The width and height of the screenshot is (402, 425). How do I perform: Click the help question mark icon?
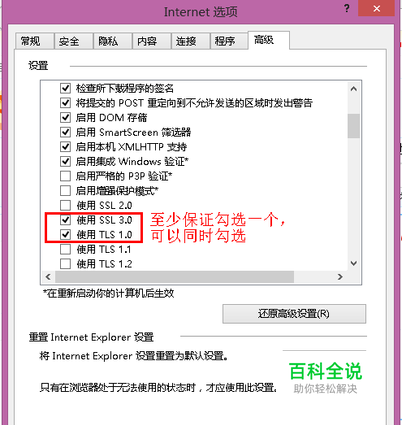tap(347, 8)
